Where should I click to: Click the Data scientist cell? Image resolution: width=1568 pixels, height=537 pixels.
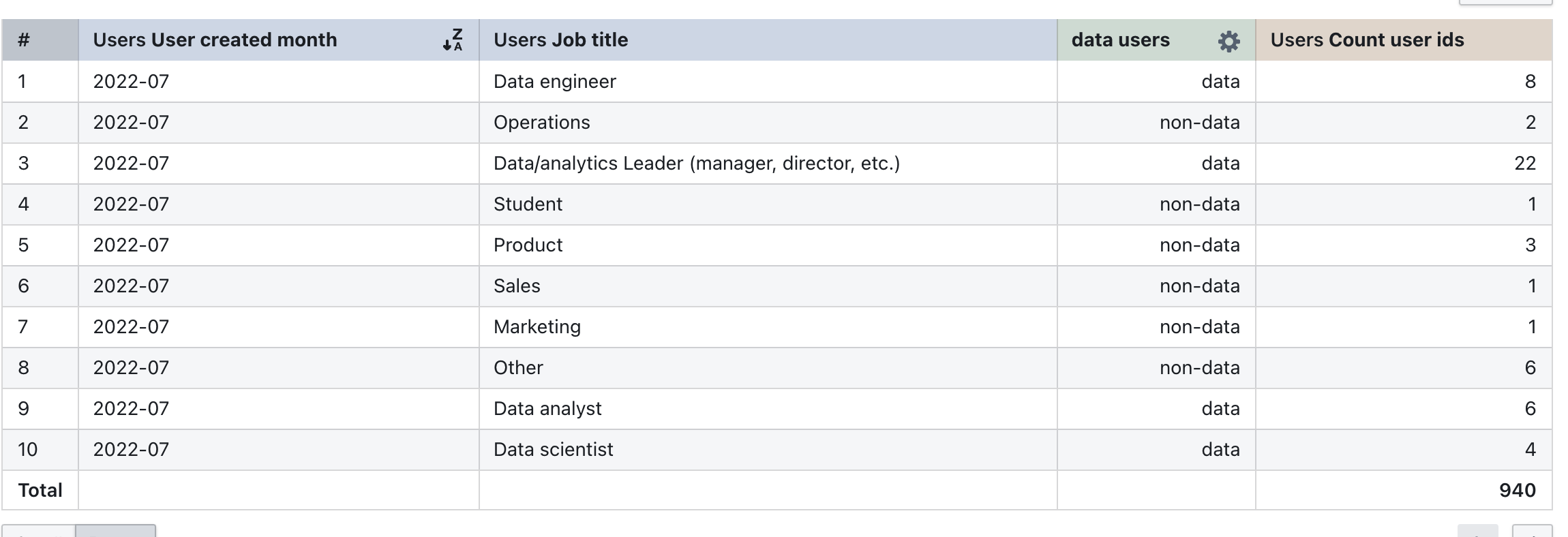(553, 450)
